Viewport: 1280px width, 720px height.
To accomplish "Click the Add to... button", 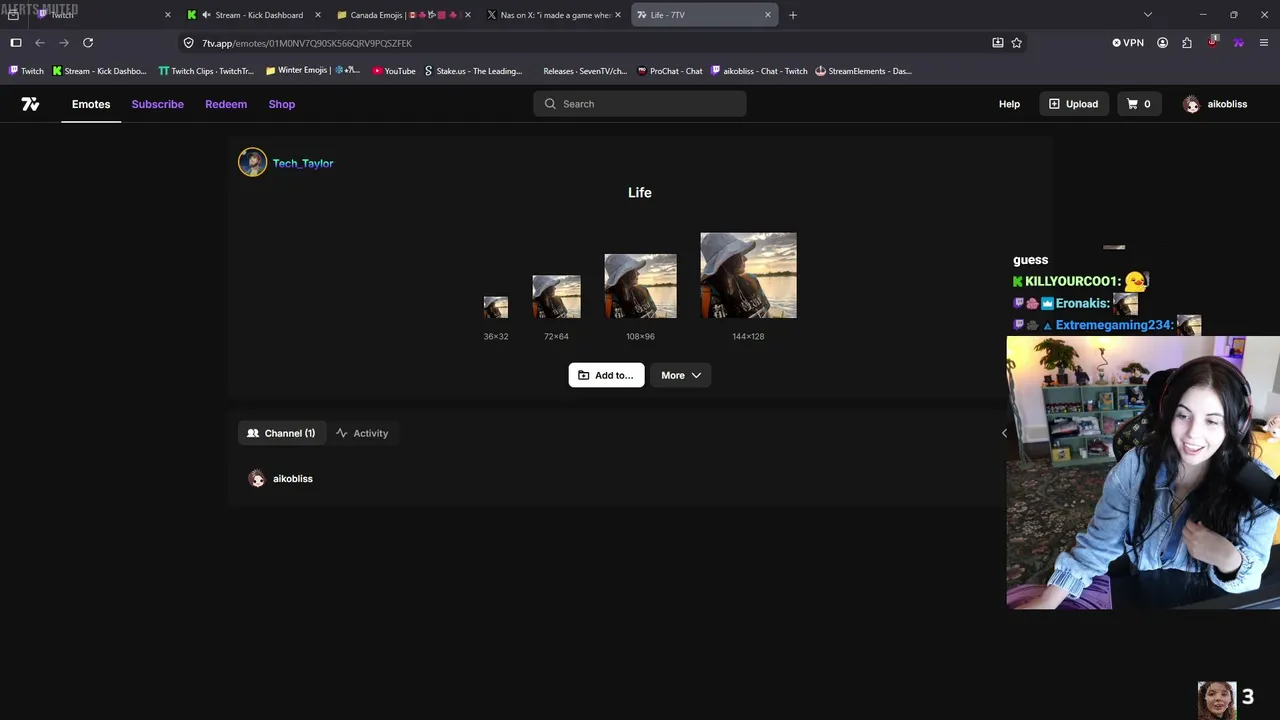I will (606, 375).
